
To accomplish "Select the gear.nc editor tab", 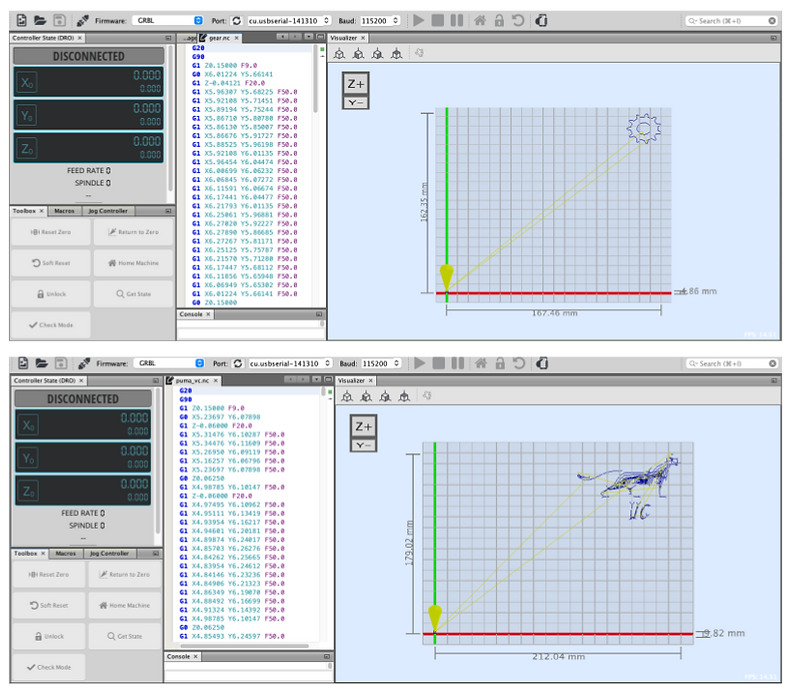I will (219, 38).
